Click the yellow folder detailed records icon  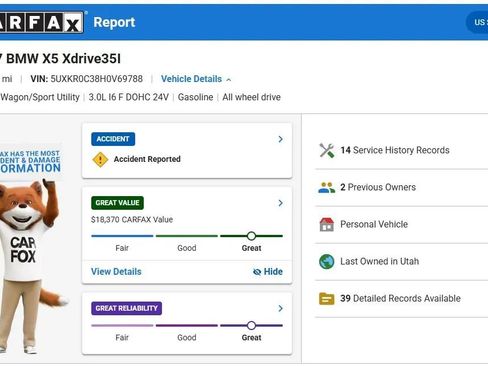(327, 299)
